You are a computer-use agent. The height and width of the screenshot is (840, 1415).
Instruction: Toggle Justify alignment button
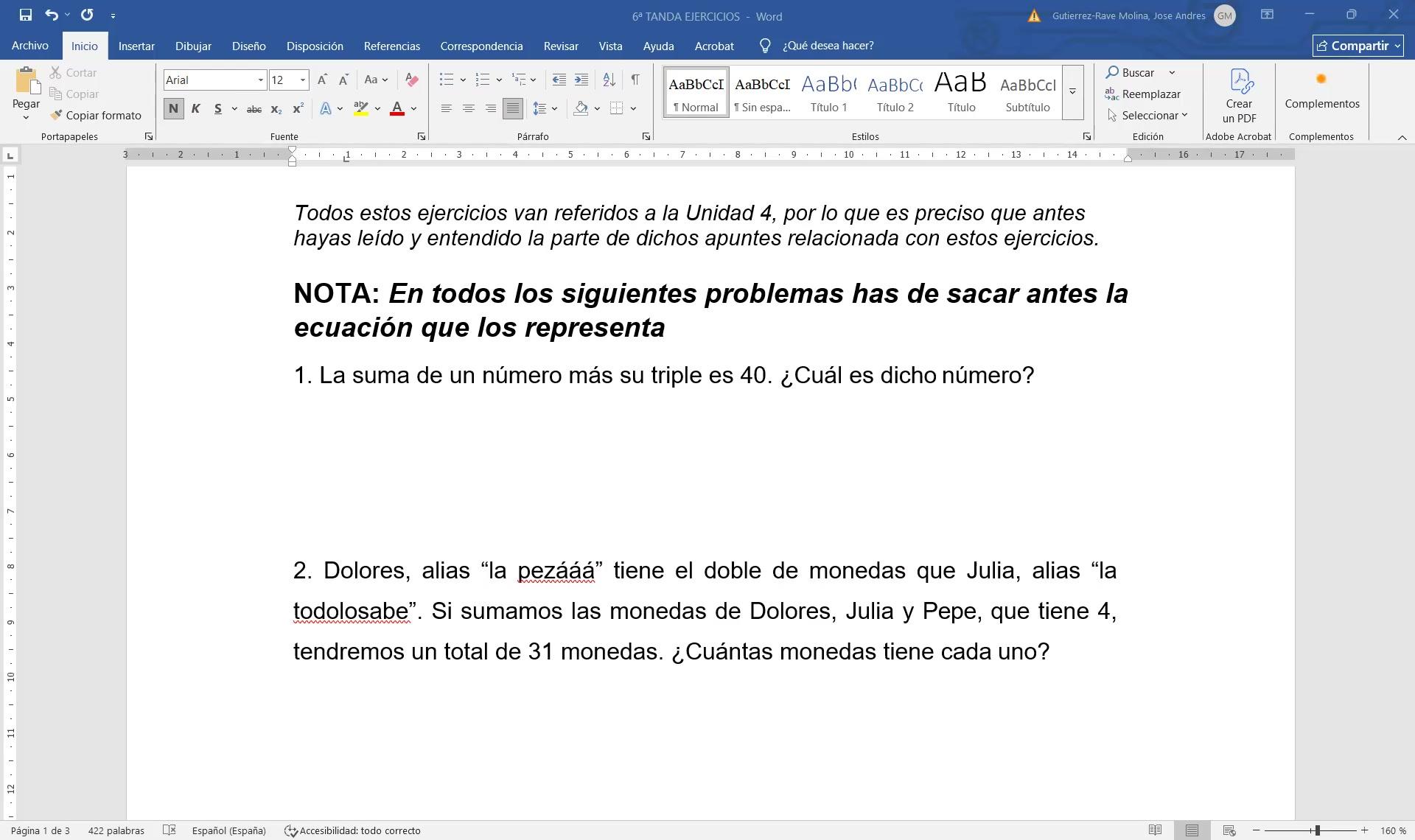pos(512,109)
